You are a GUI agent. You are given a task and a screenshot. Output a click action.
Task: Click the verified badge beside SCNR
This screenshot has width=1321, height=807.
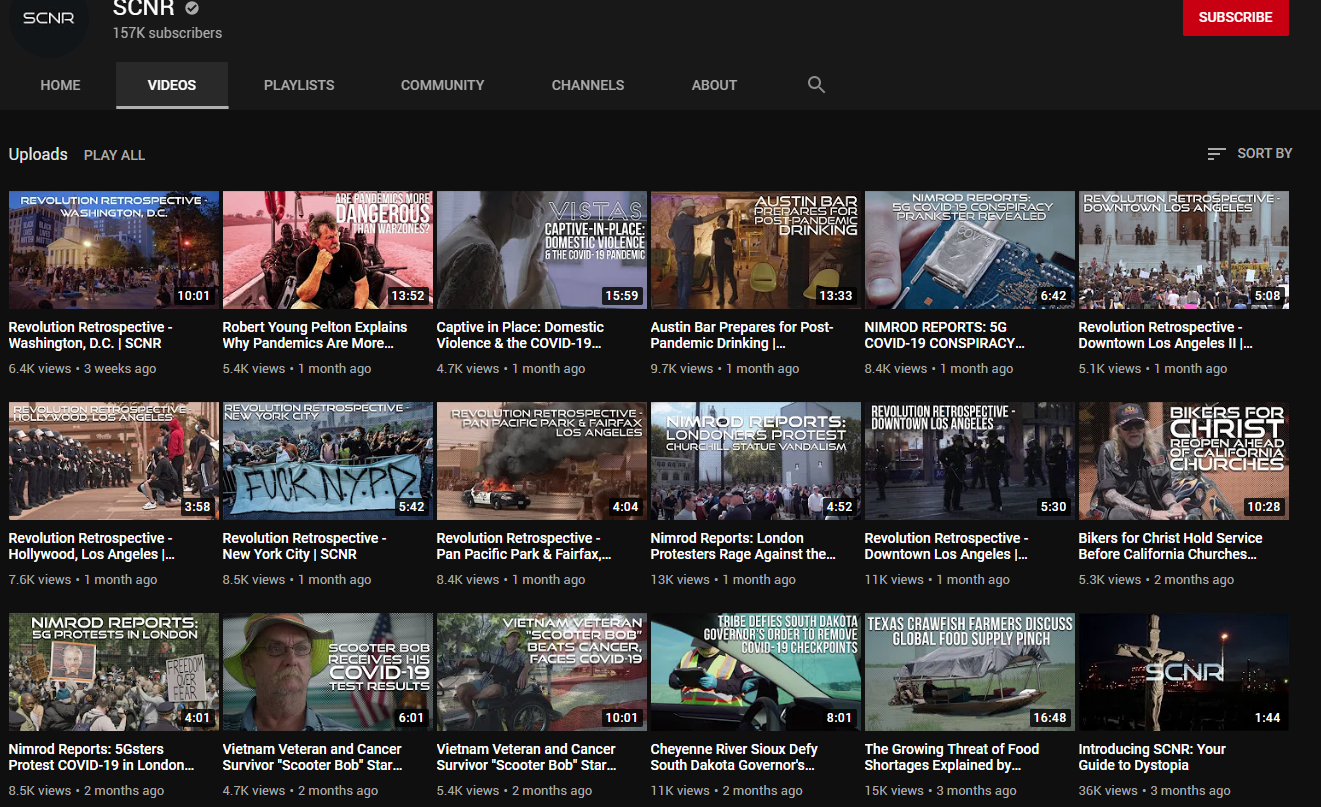tap(192, 9)
